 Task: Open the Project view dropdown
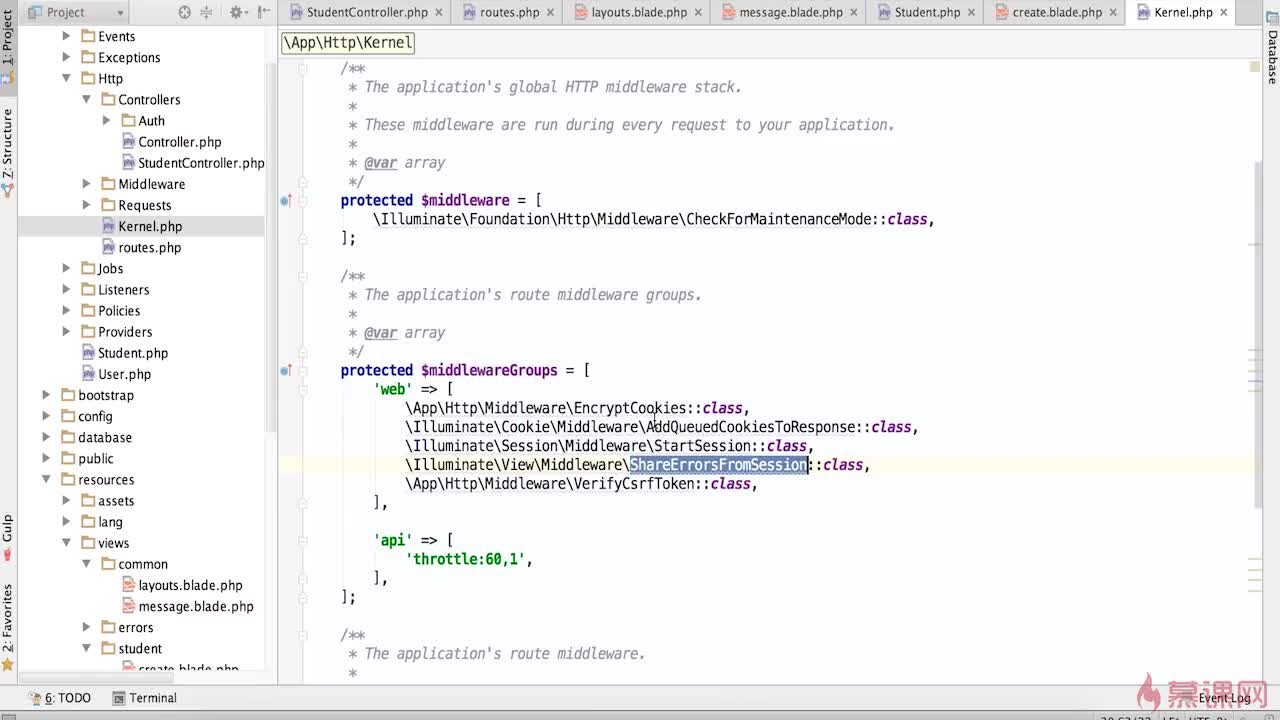(x=76, y=12)
